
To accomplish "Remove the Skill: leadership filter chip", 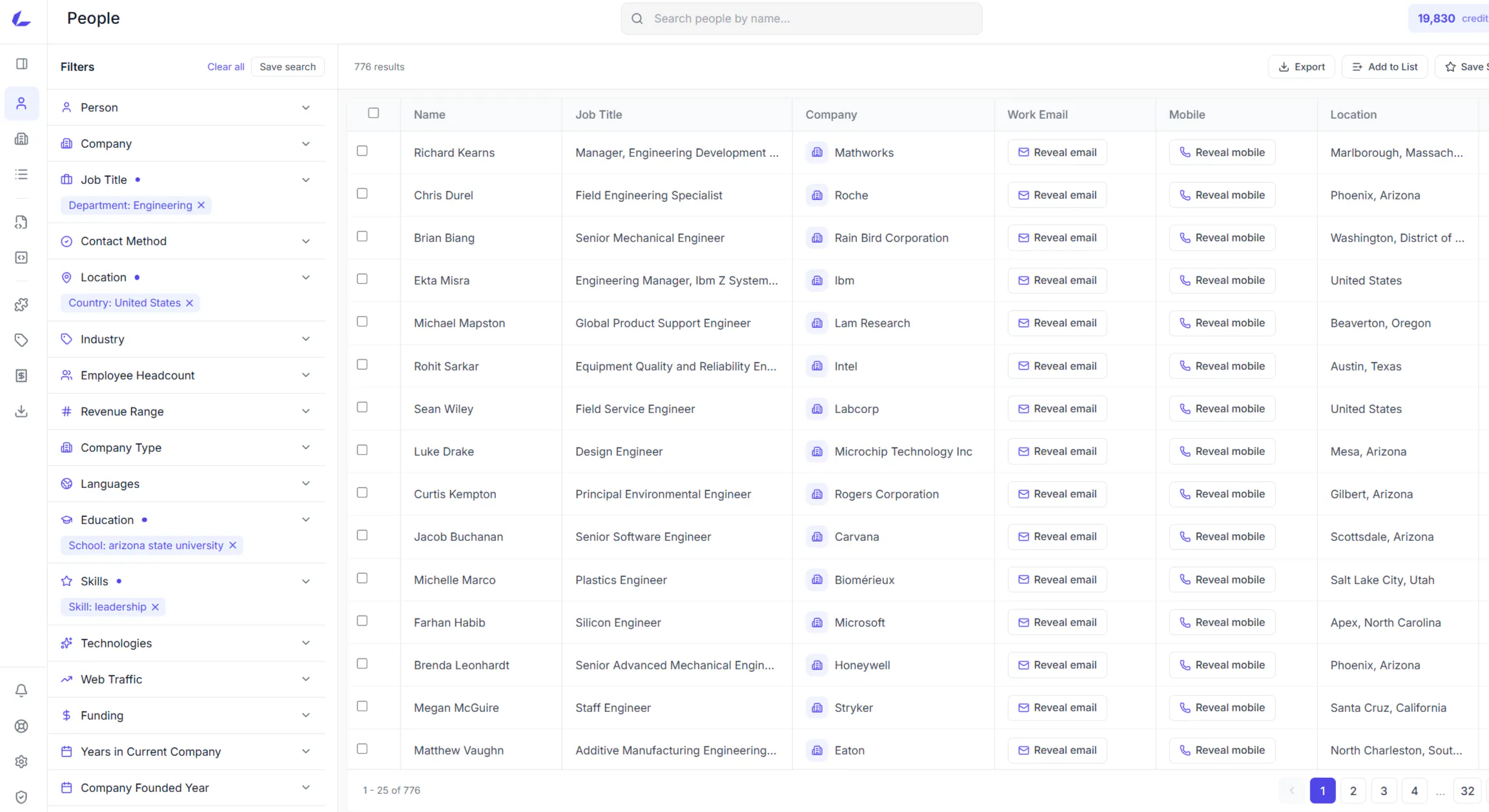I will [155, 607].
